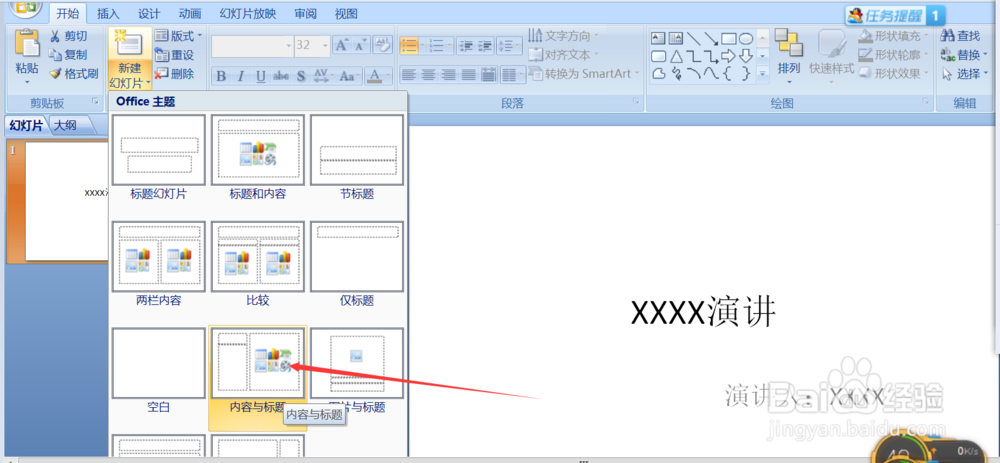Open Text Direction (文字方向) button
Viewport: 1000px width, 463px height.
[x=564, y=36]
